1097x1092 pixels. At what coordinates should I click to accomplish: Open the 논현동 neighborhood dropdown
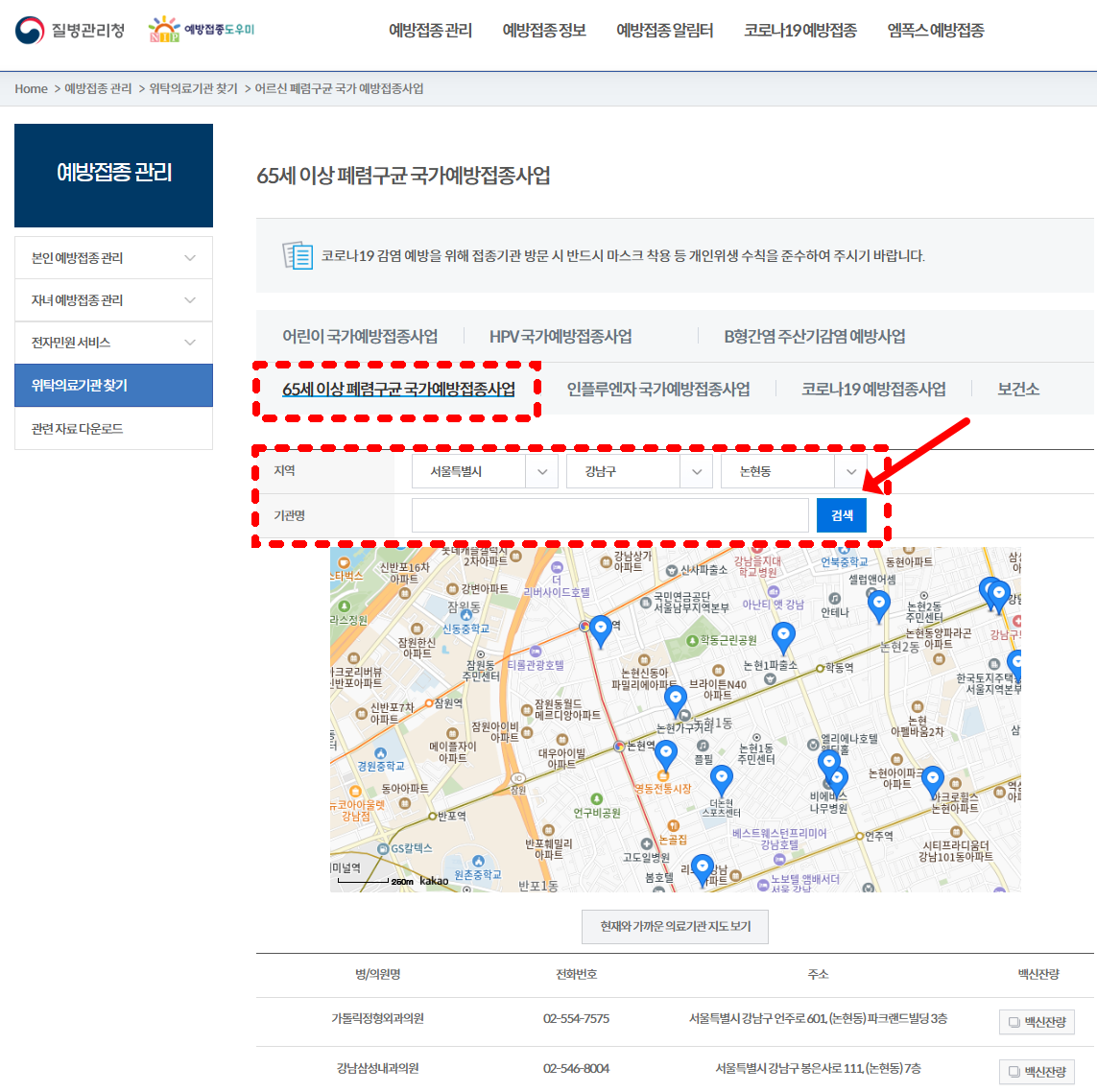click(794, 471)
